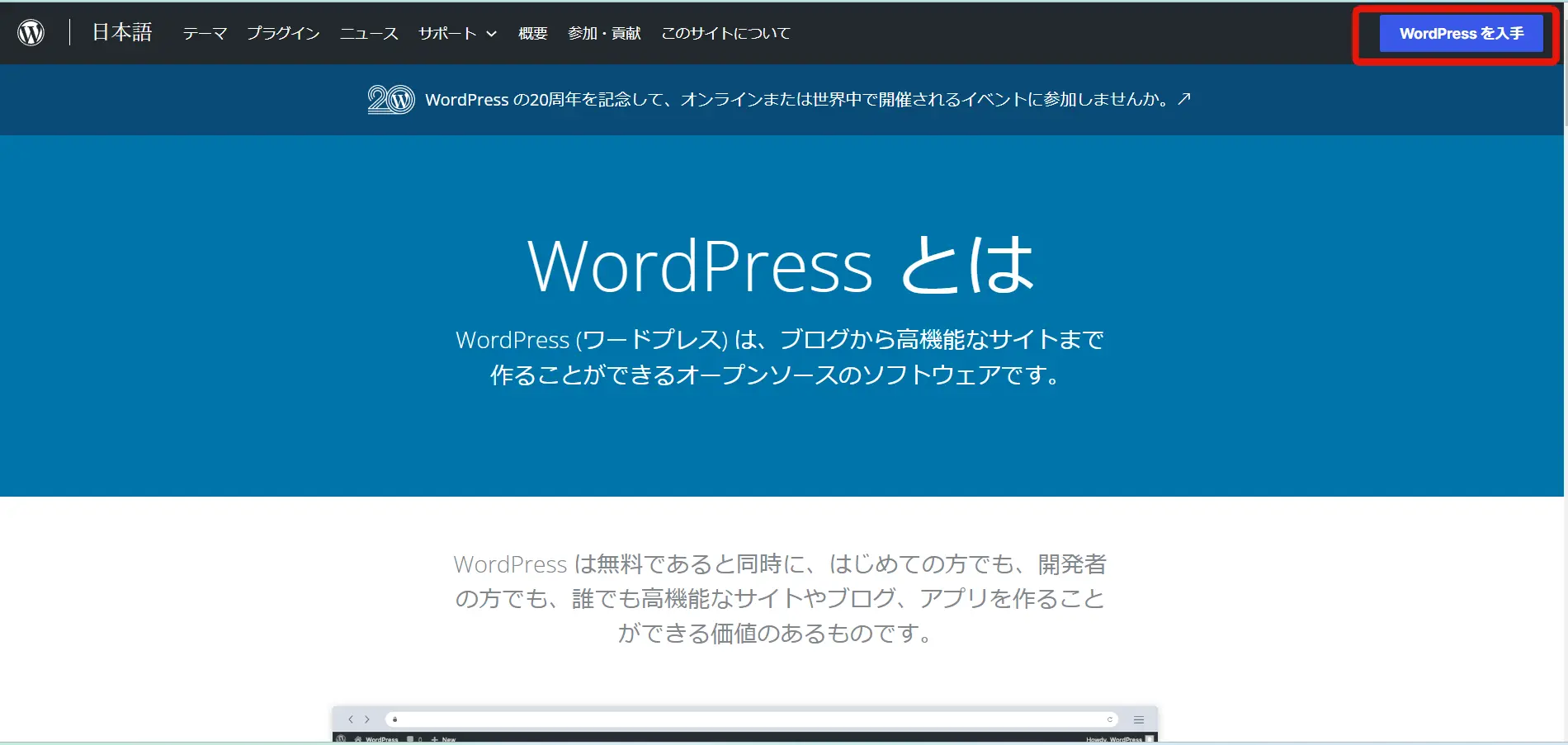The height and width of the screenshot is (745, 1568).
Task: Click the comments bubble icon in the admin bar
Action: pyautogui.click(x=410, y=739)
